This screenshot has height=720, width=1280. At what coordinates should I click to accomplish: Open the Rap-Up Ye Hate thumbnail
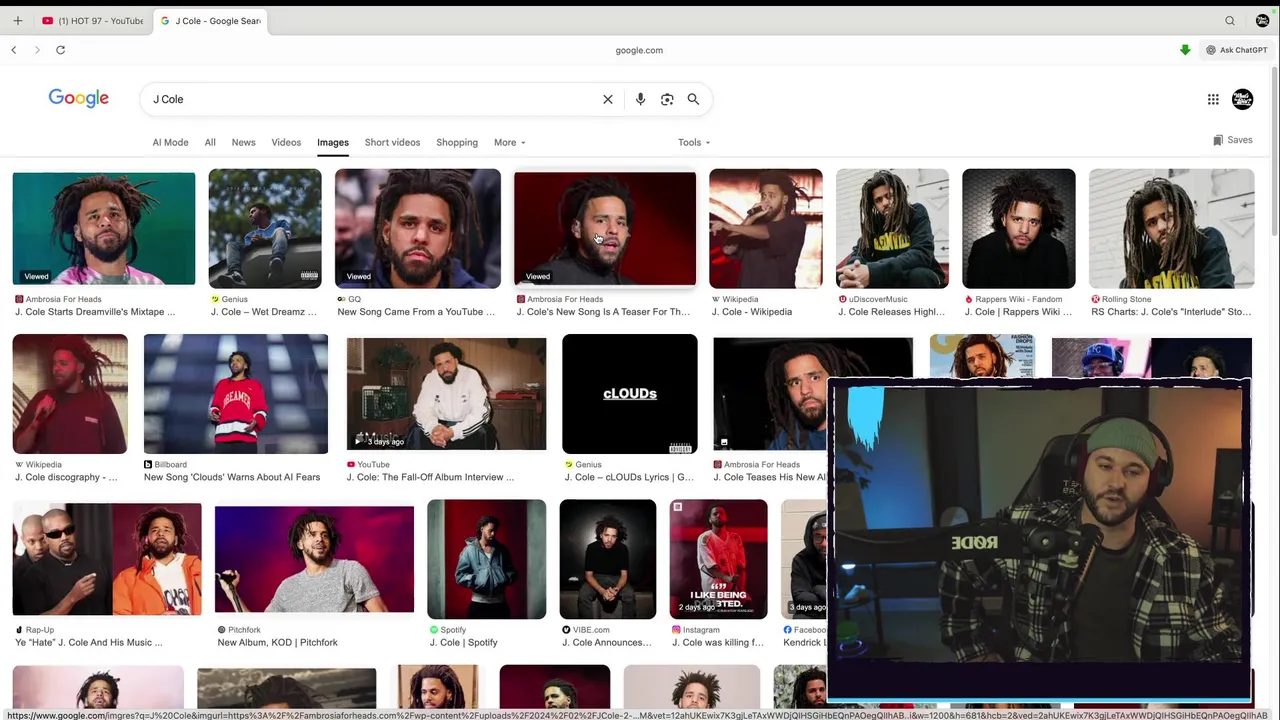tap(107, 559)
